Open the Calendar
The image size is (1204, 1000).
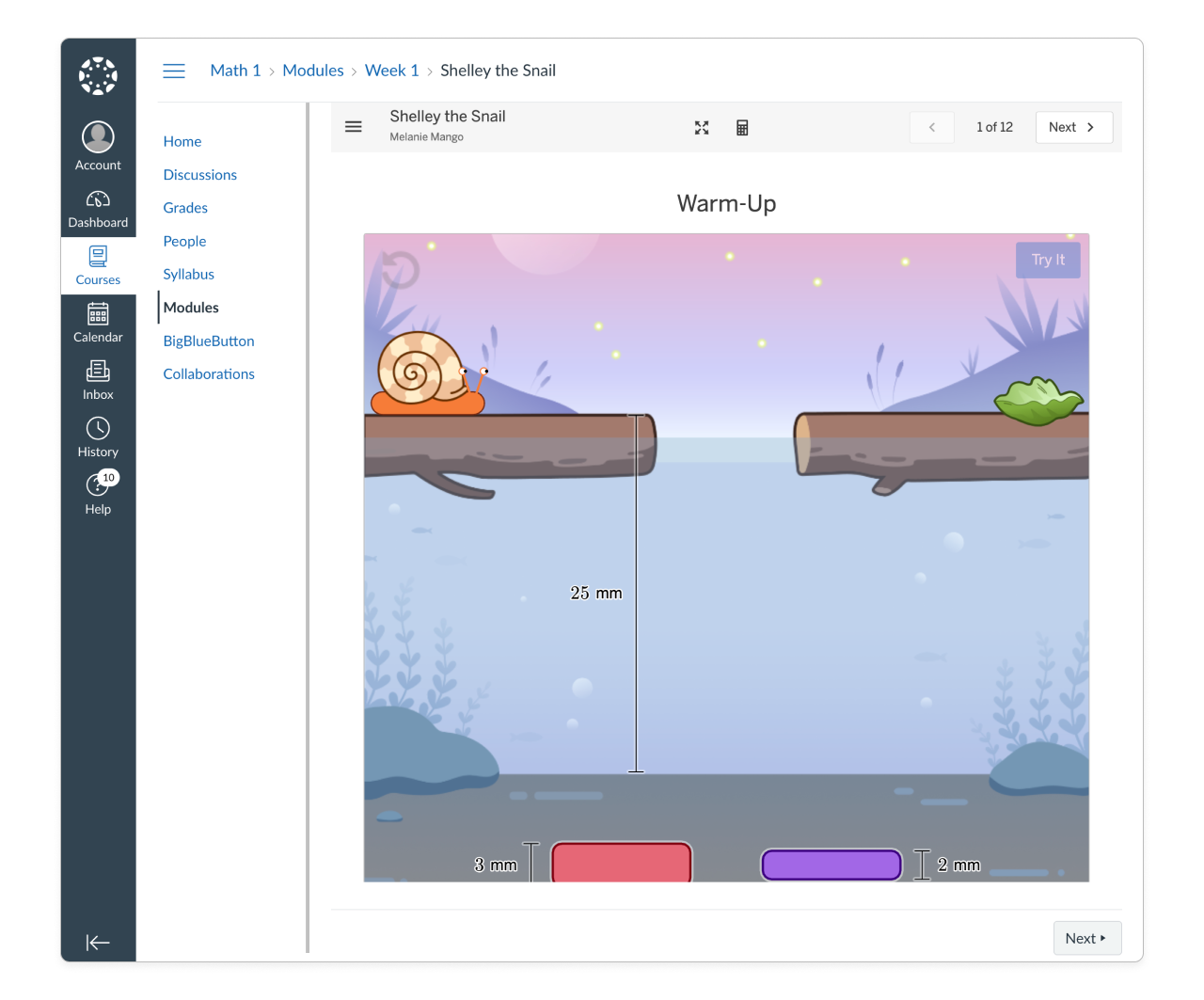tap(98, 323)
